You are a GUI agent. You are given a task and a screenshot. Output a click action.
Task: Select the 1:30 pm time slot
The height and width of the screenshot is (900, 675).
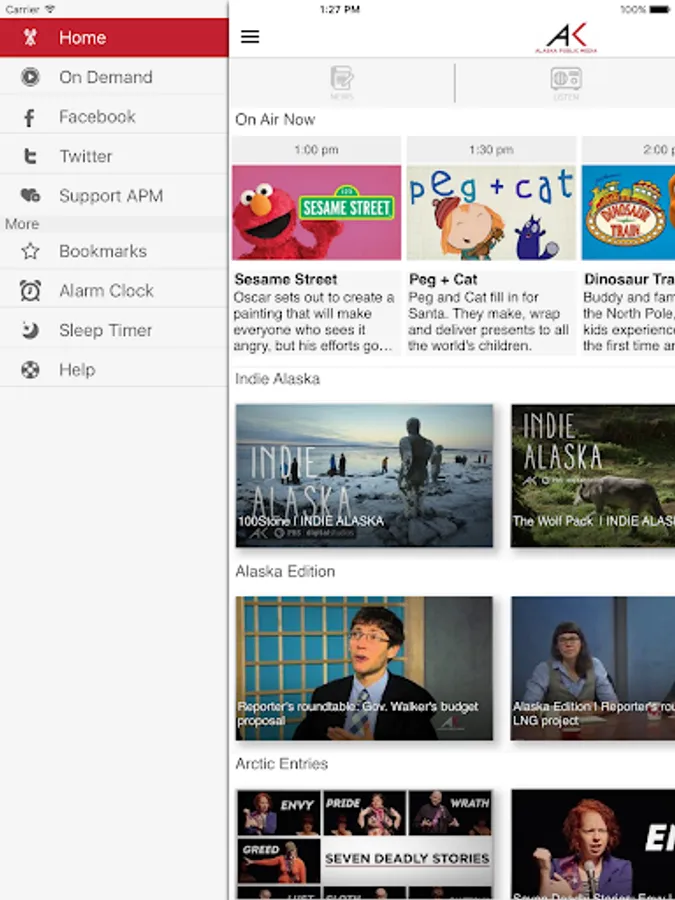point(491,150)
